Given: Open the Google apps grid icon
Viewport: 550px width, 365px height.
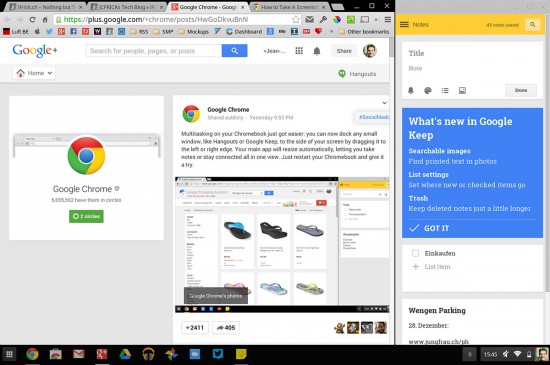Looking at the screenshot, I should [299, 51].
